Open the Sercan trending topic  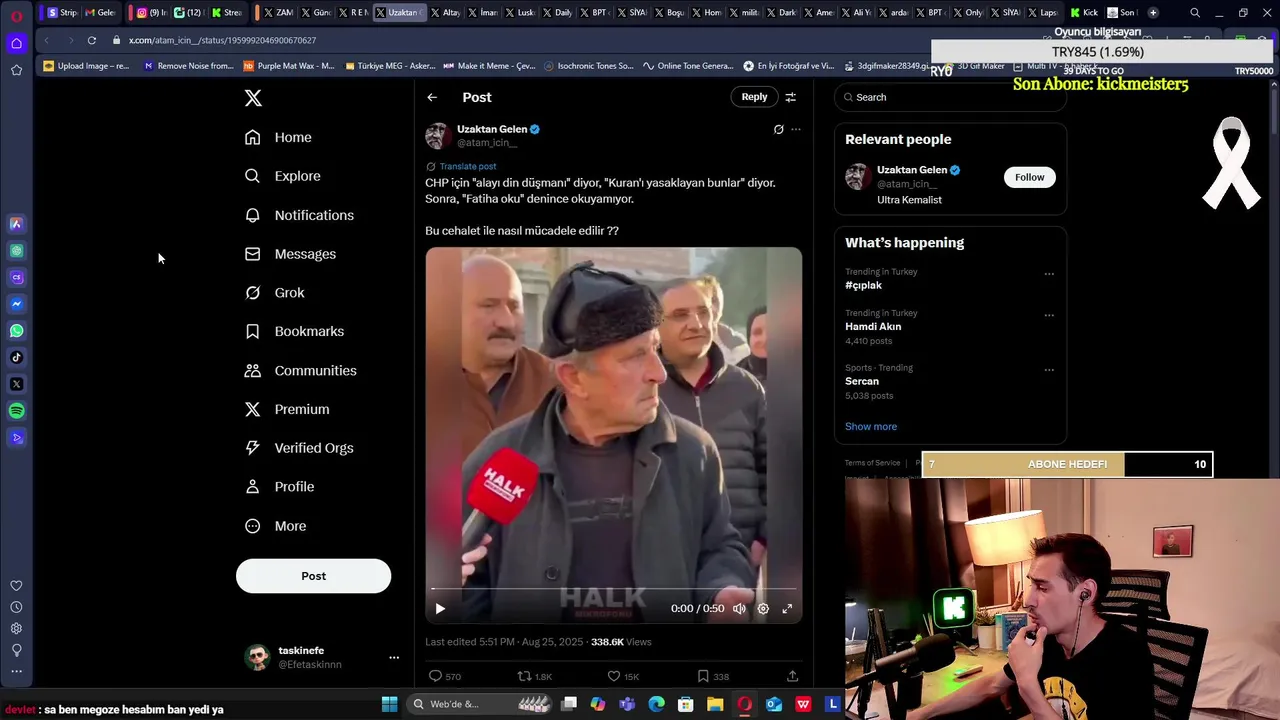[862, 381]
